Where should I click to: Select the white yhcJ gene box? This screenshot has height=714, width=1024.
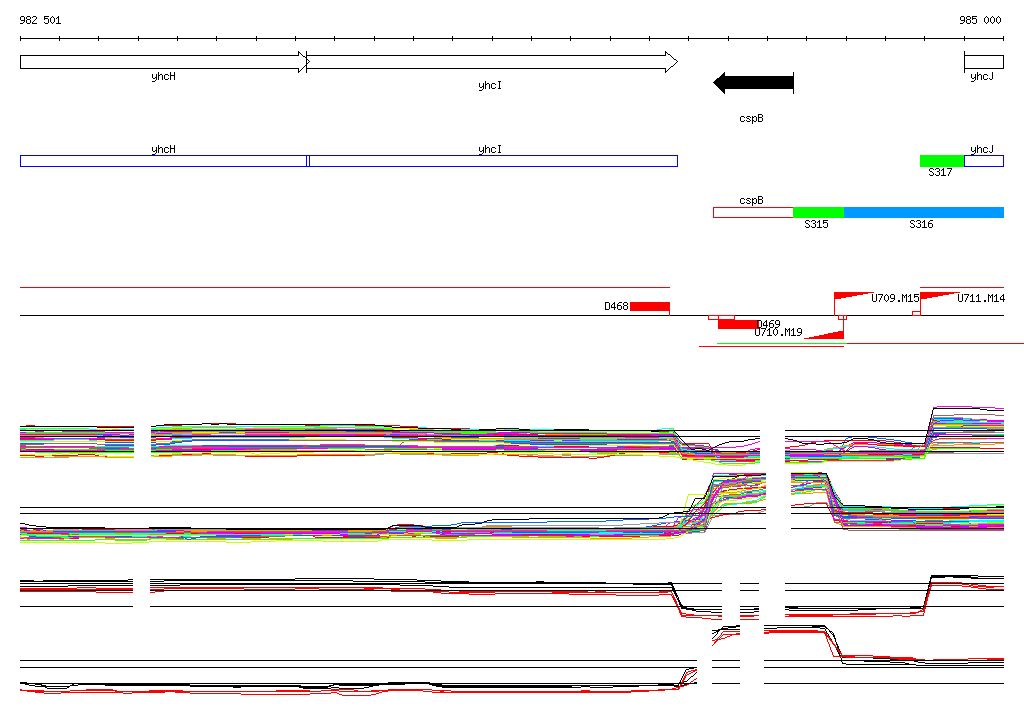coord(984,62)
